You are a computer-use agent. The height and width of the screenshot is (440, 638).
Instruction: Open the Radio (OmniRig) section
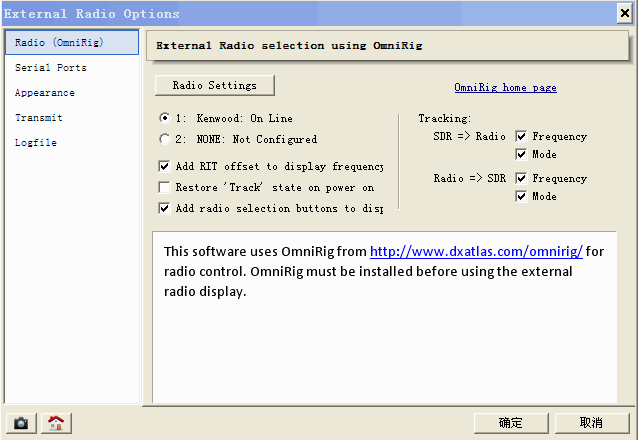click(72, 42)
